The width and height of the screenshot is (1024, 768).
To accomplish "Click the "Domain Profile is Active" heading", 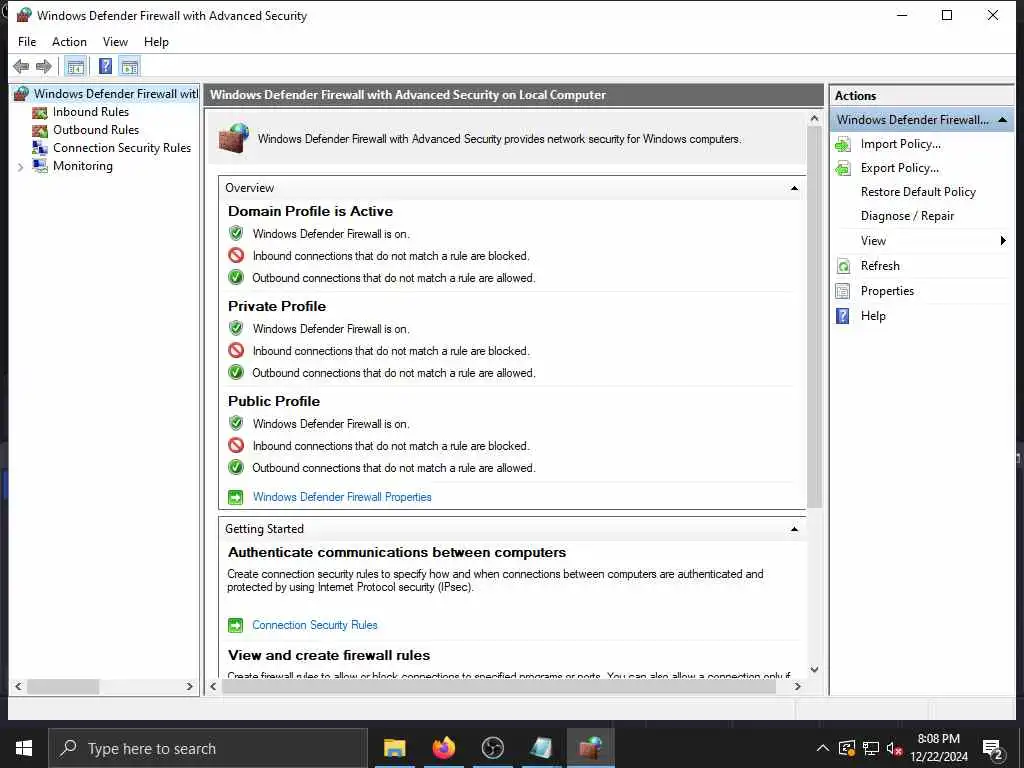I will 310,212.
